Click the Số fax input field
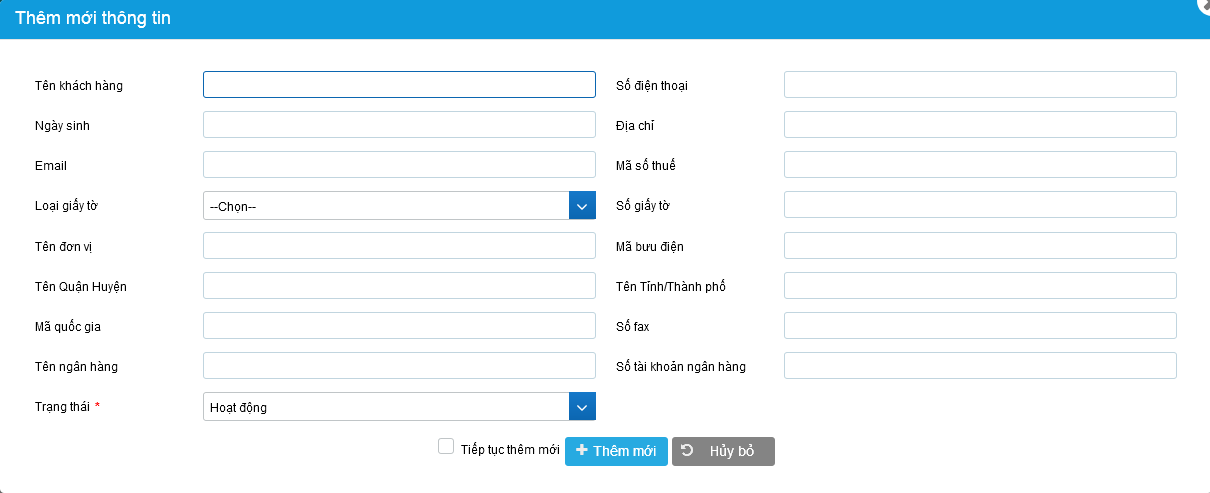 tap(980, 326)
